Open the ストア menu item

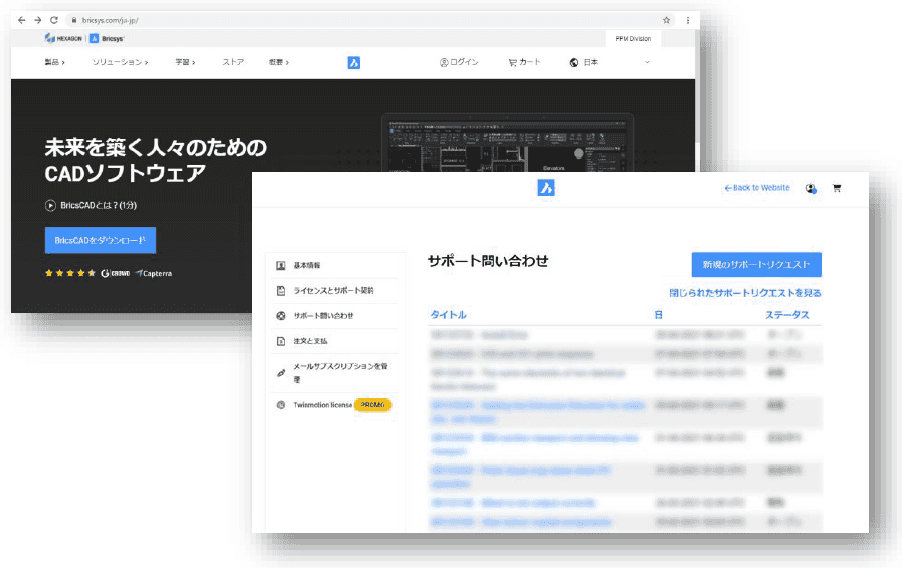point(233,62)
